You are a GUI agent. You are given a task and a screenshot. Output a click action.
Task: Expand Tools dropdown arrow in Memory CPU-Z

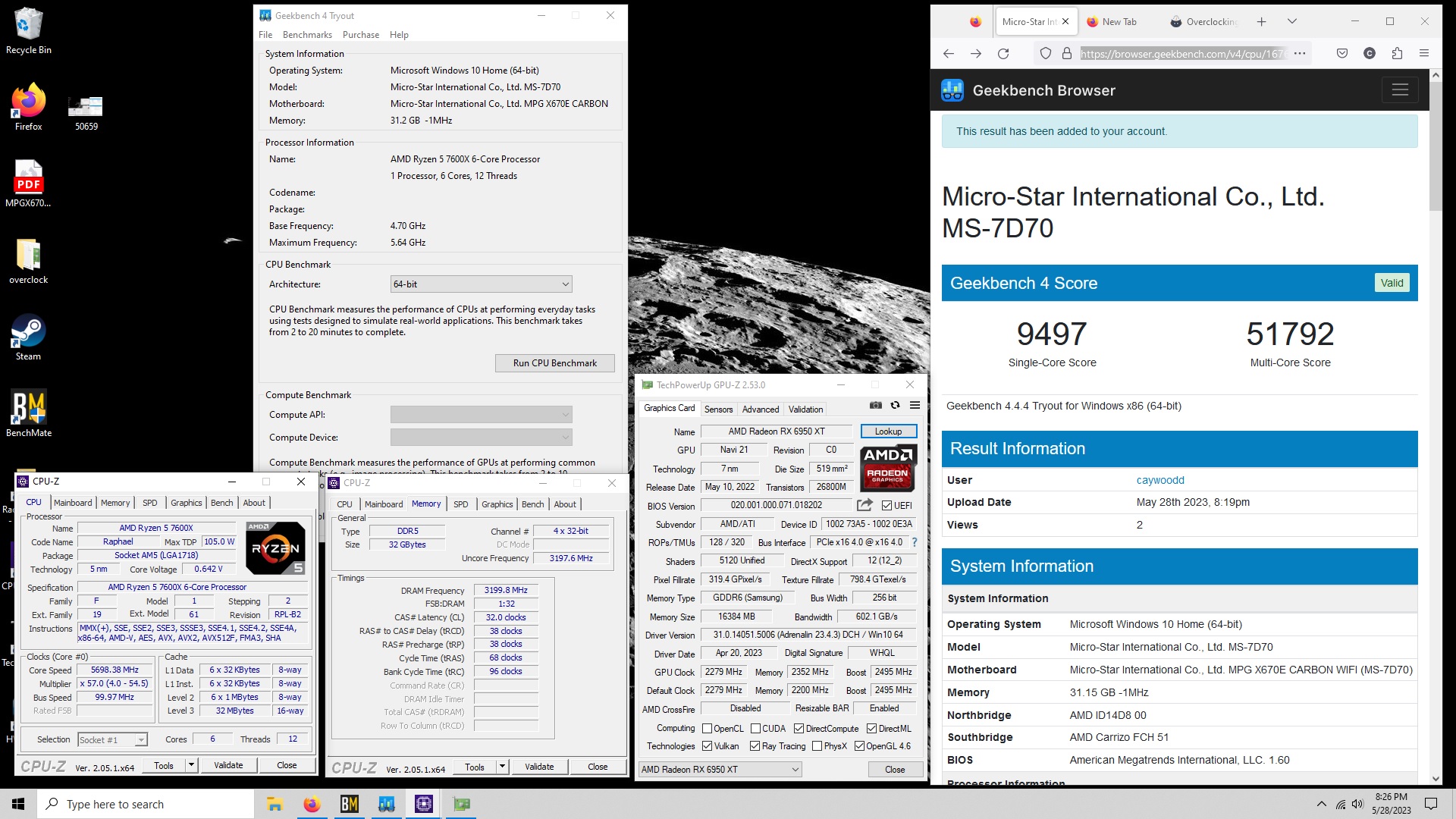pos(502,767)
